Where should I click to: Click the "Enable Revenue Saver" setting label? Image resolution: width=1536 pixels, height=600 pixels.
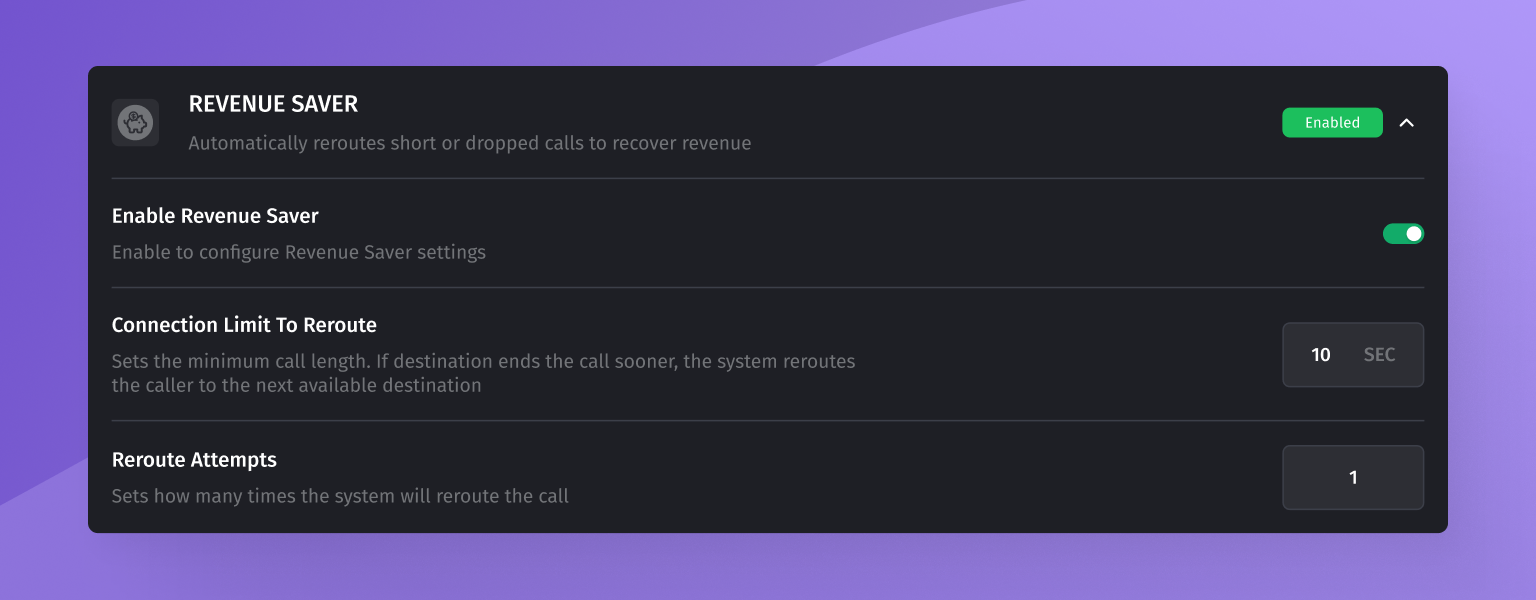[215, 216]
